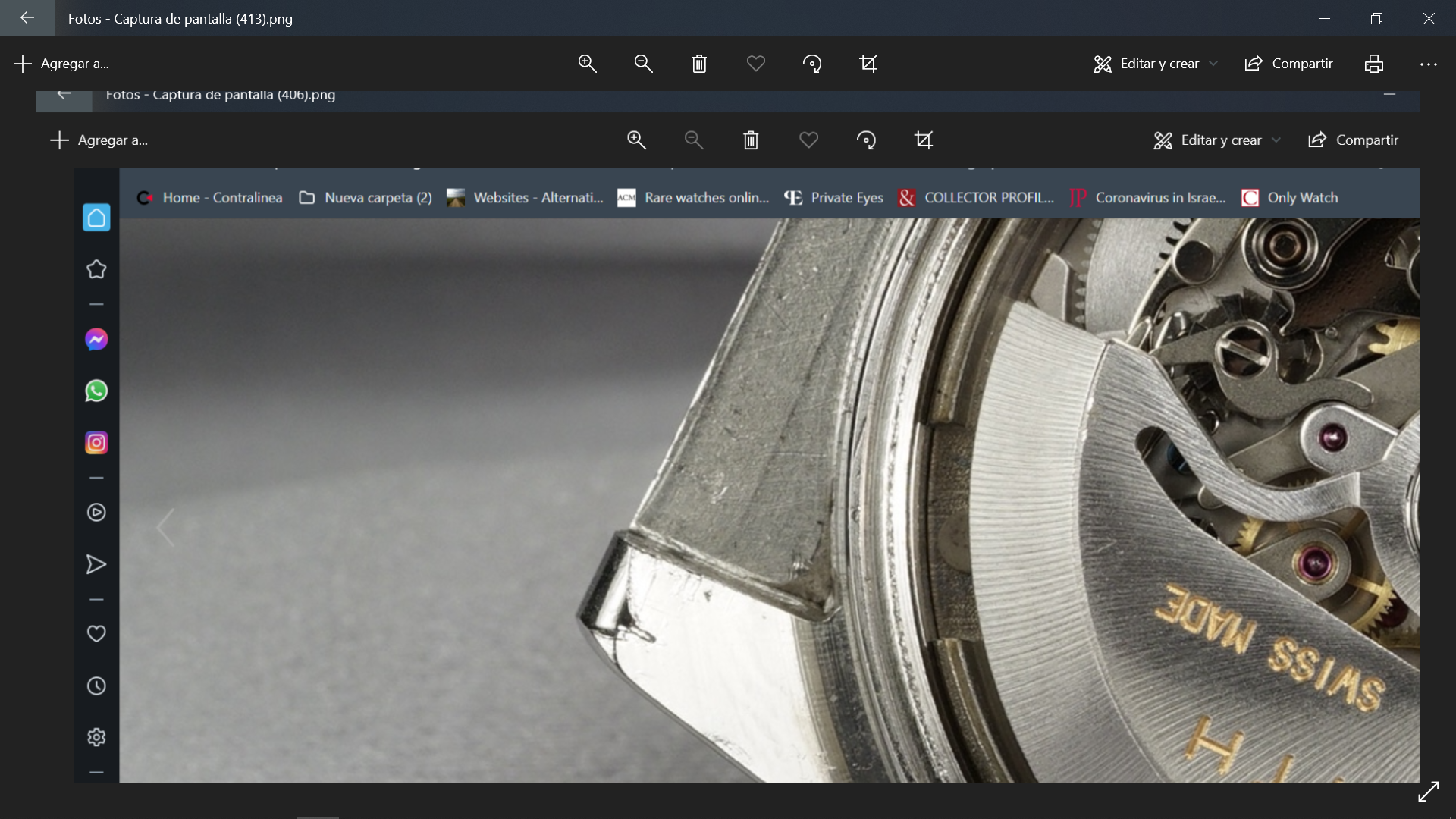Open the three-dots more options menu
Viewport: 1456px width, 819px height.
tap(1428, 64)
